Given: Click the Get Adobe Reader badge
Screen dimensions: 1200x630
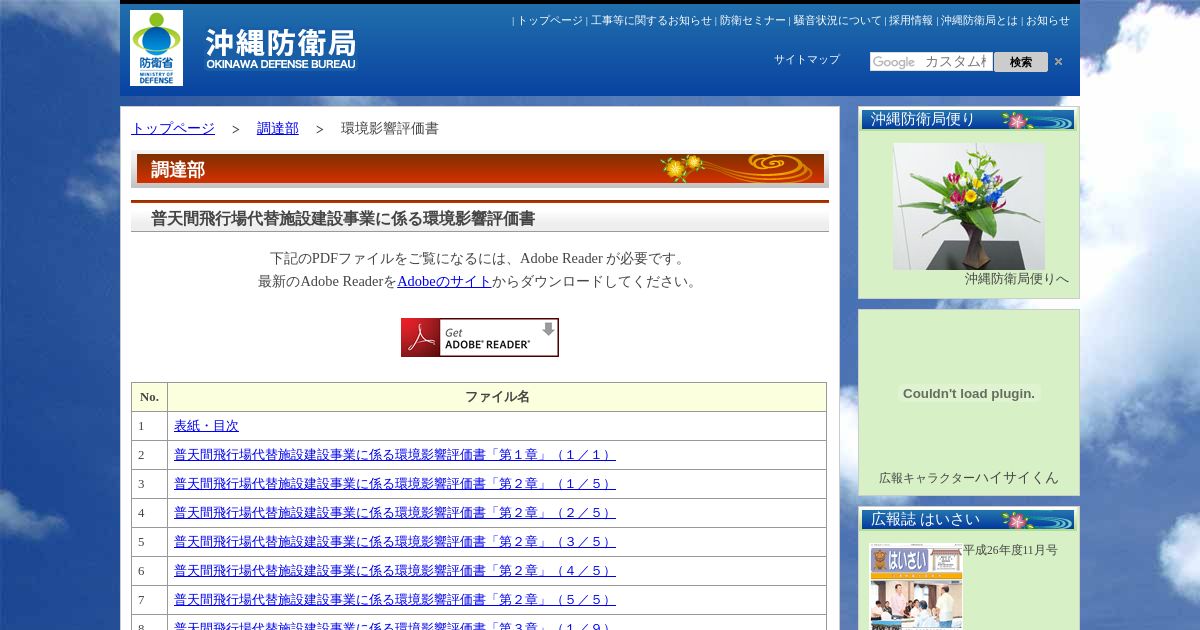Looking at the screenshot, I should click(480, 337).
